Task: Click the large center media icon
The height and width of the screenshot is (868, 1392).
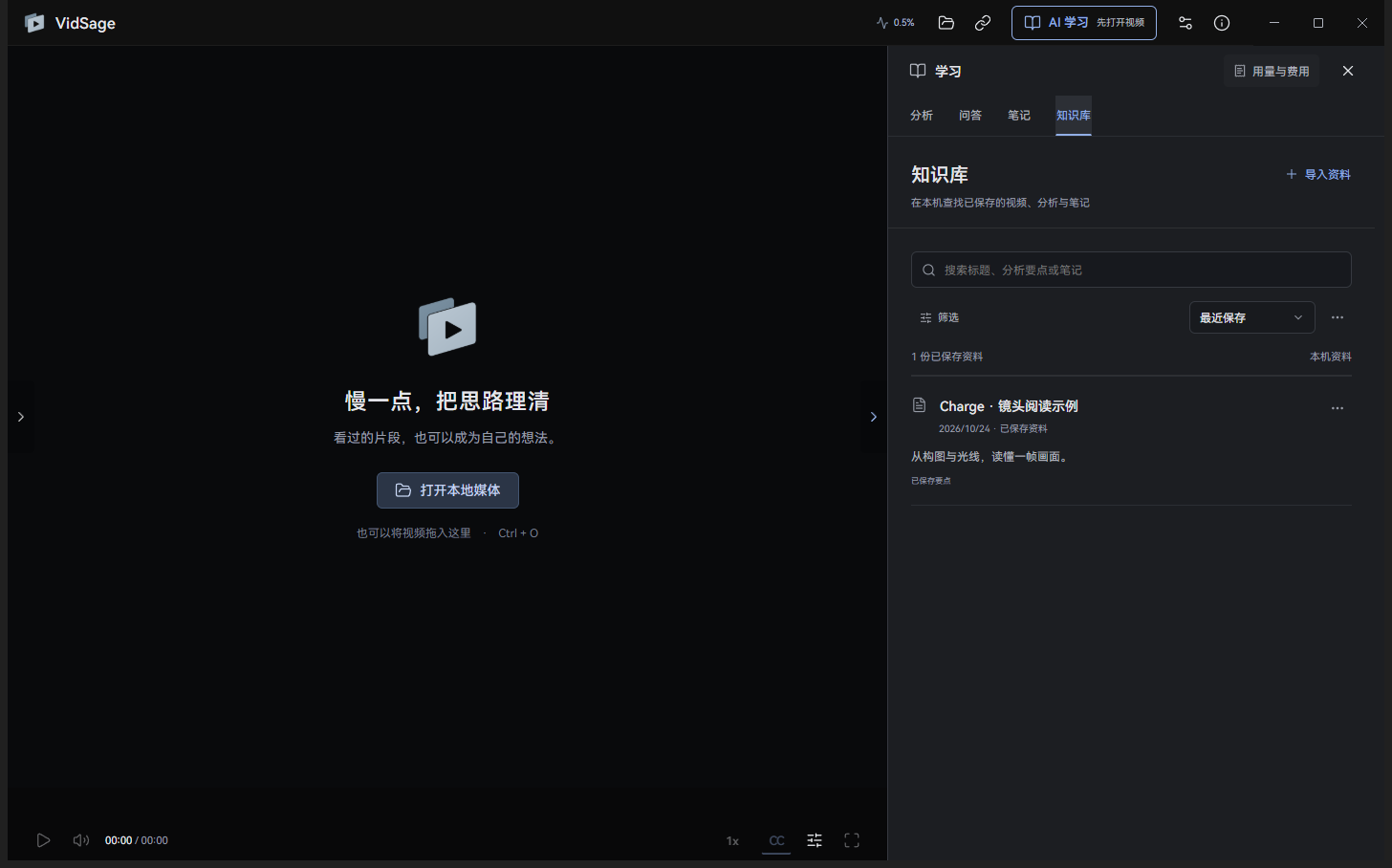Action: (447, 327)
